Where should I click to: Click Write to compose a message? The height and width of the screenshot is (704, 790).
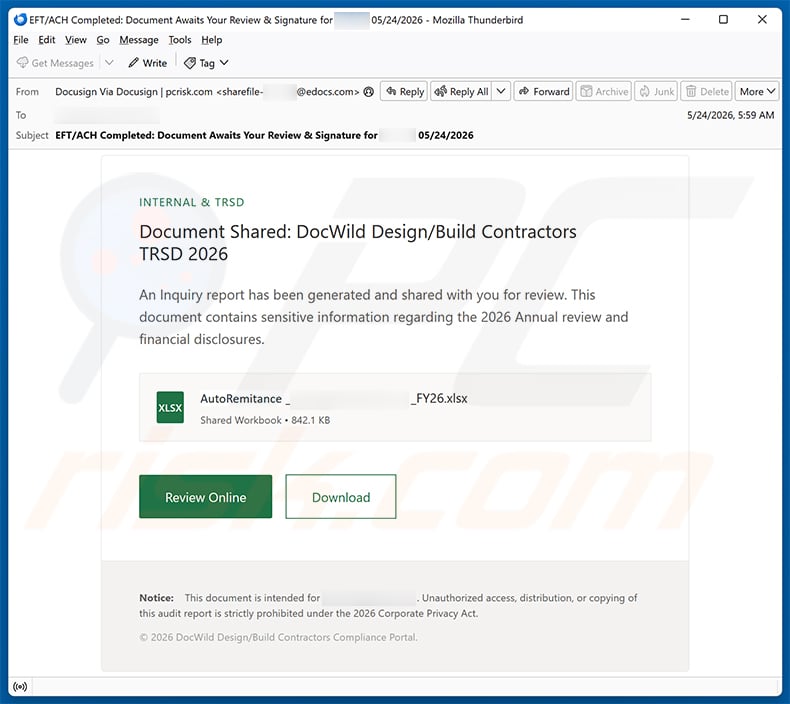click(147, 63)
